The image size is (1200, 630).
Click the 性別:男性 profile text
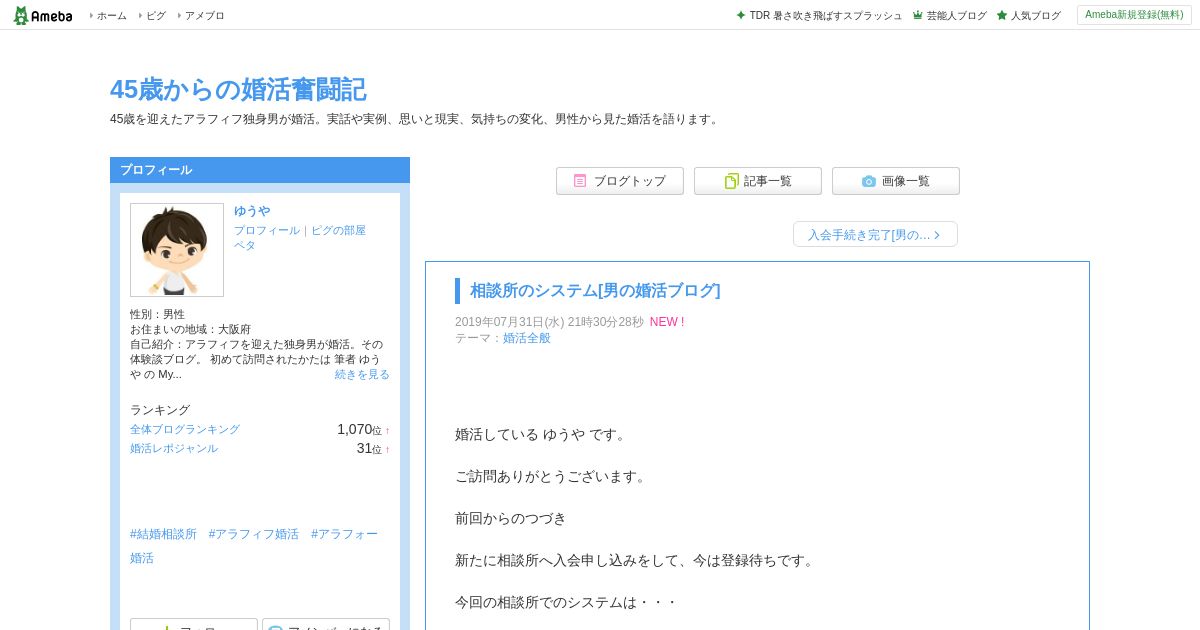point(158,314)
